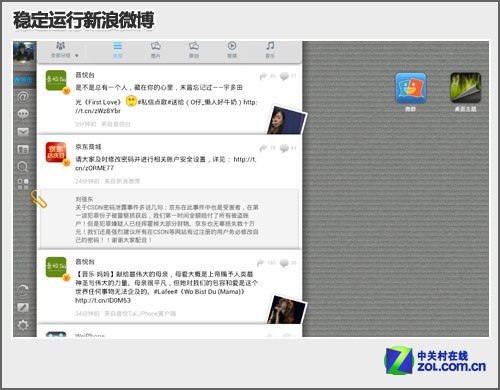Click the refresh icon in sidebar

tap(23, 291)
